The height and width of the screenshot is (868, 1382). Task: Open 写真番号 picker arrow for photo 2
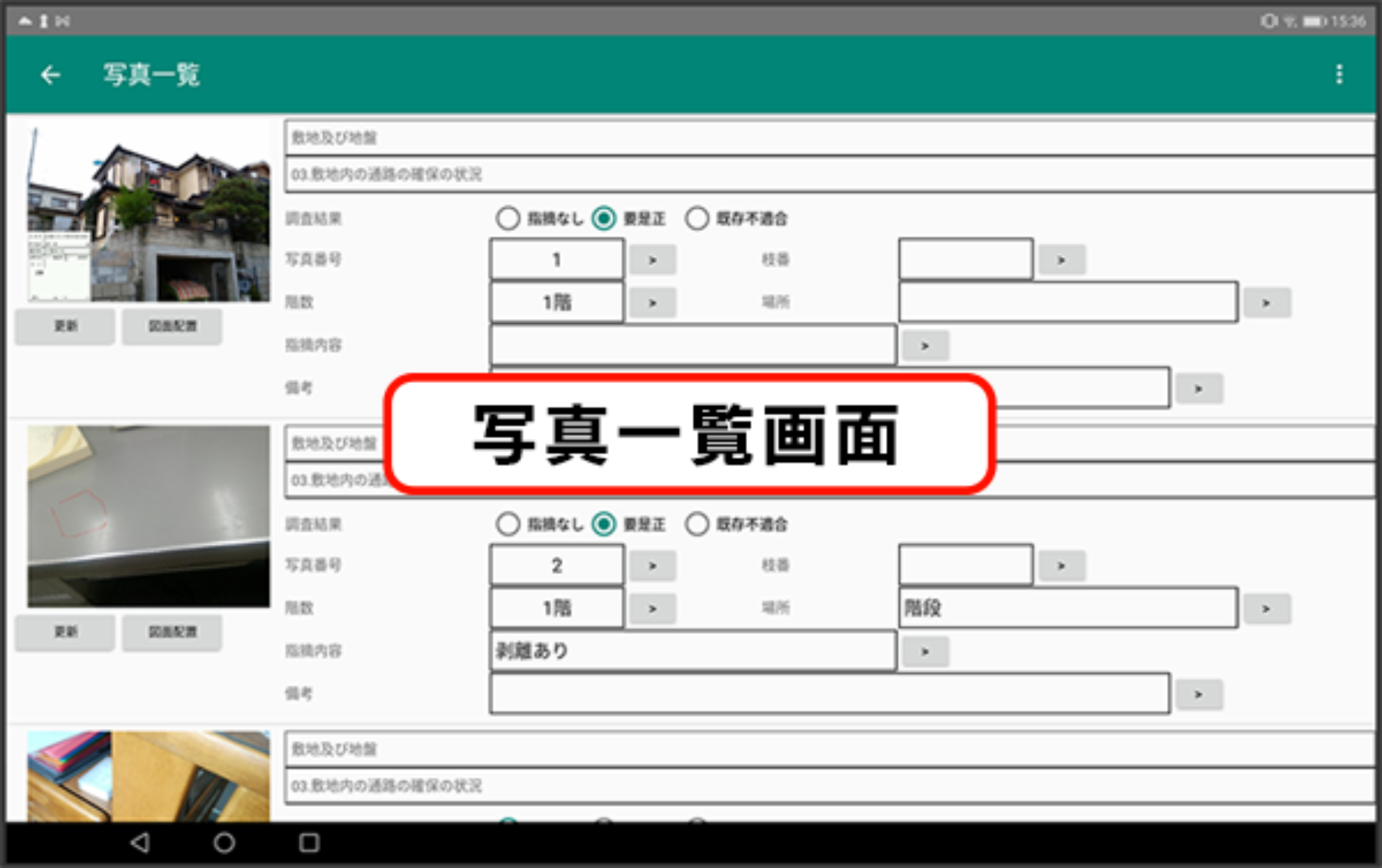click(652, 566)
